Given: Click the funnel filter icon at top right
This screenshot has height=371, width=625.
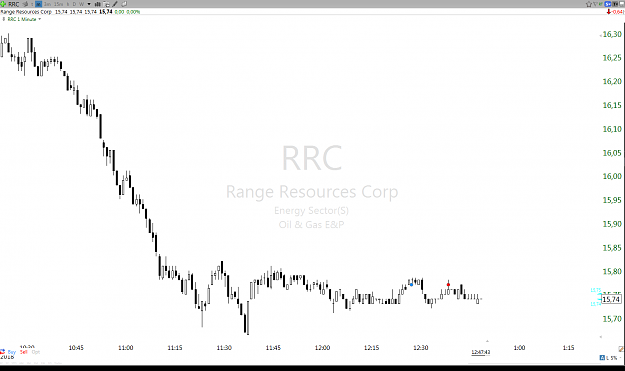Looking at the screenshot, I should point(595,4).
